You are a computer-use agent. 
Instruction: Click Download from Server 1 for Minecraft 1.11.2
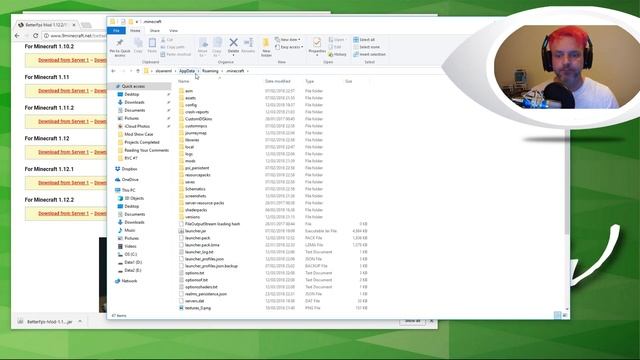(63, 121)
